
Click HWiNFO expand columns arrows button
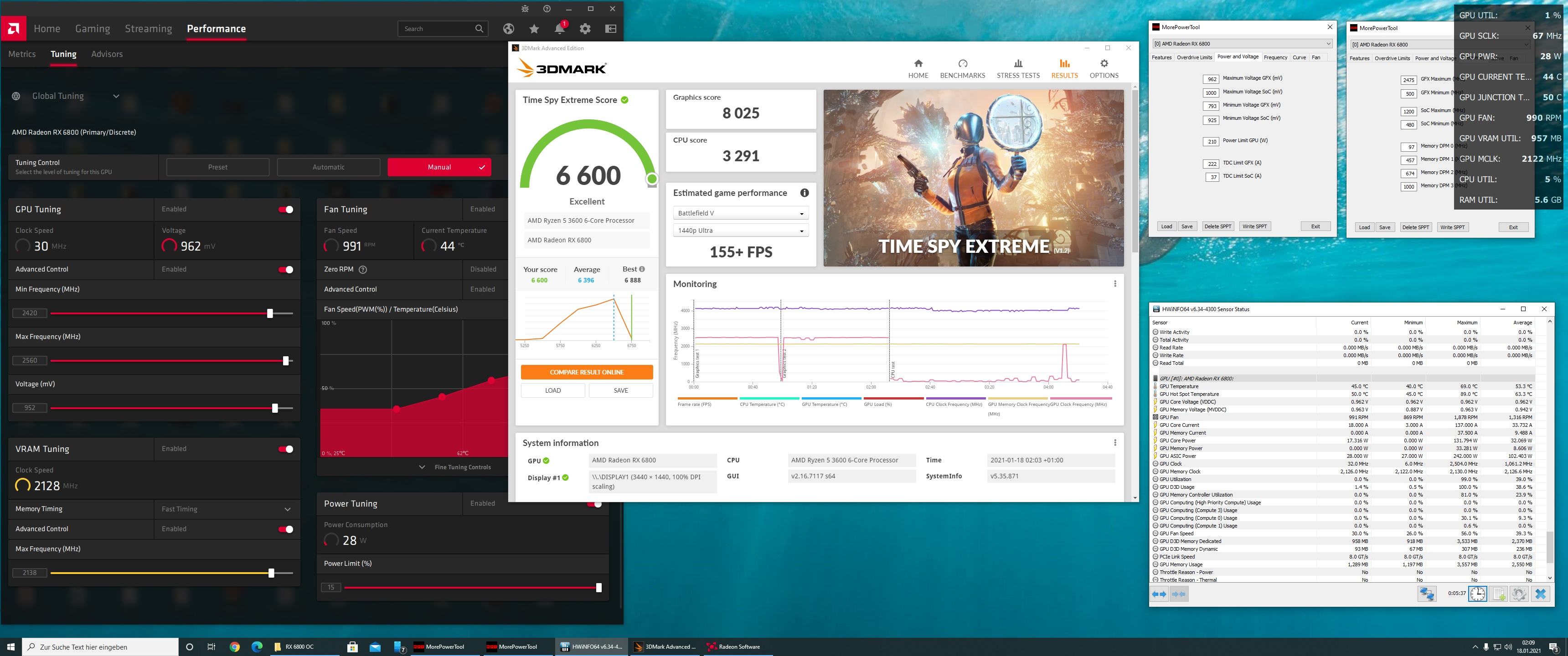click(x=1159, y=594)
